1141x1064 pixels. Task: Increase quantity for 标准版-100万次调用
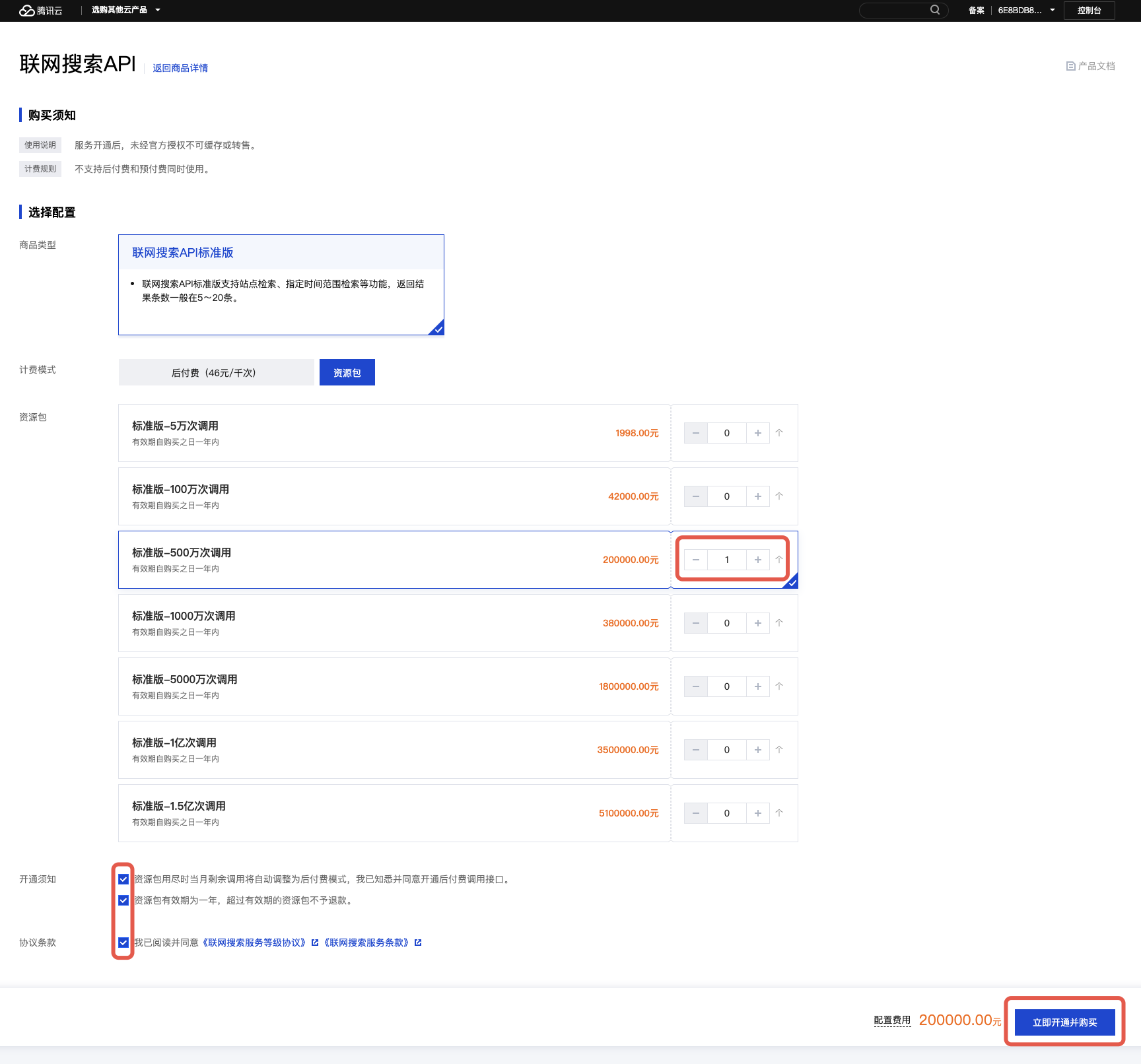pos(758,496)
